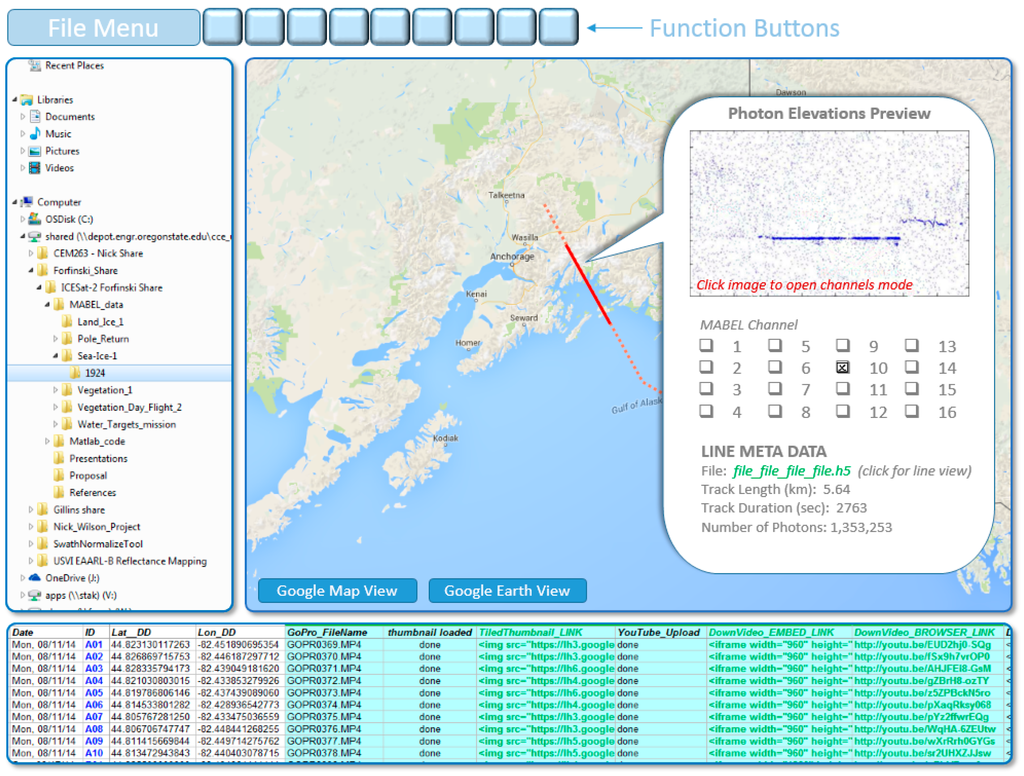Check the MABEL channel 16 box

(912, 411)
